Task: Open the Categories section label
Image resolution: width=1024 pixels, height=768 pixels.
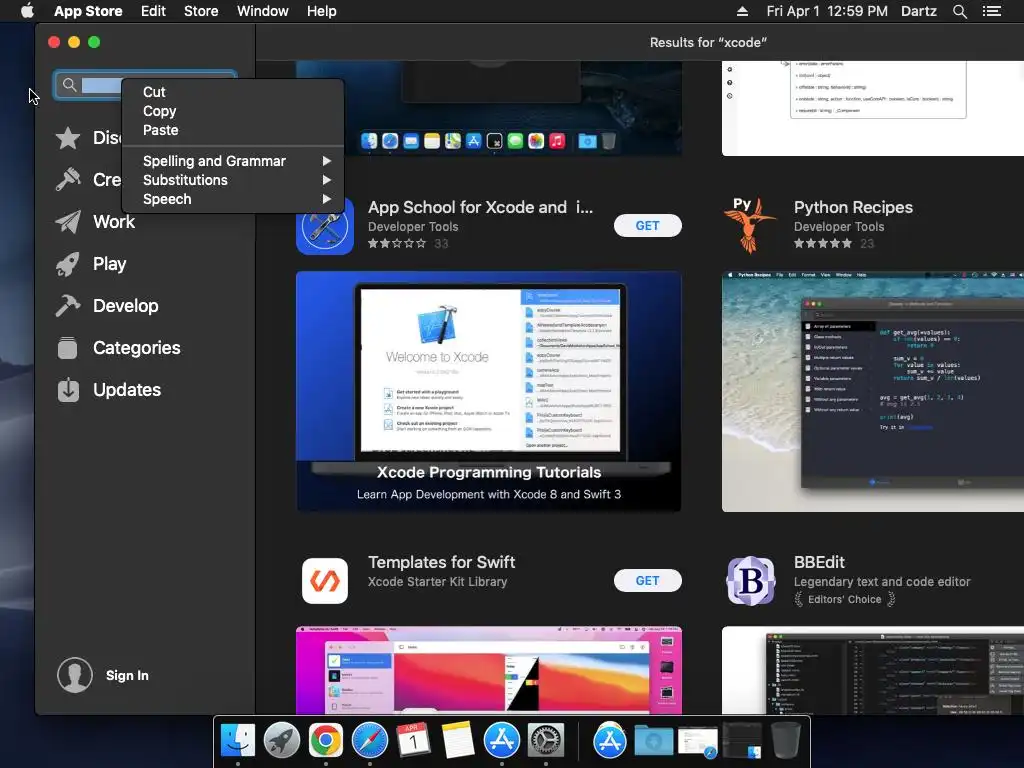Action: (x=136, y=347)
